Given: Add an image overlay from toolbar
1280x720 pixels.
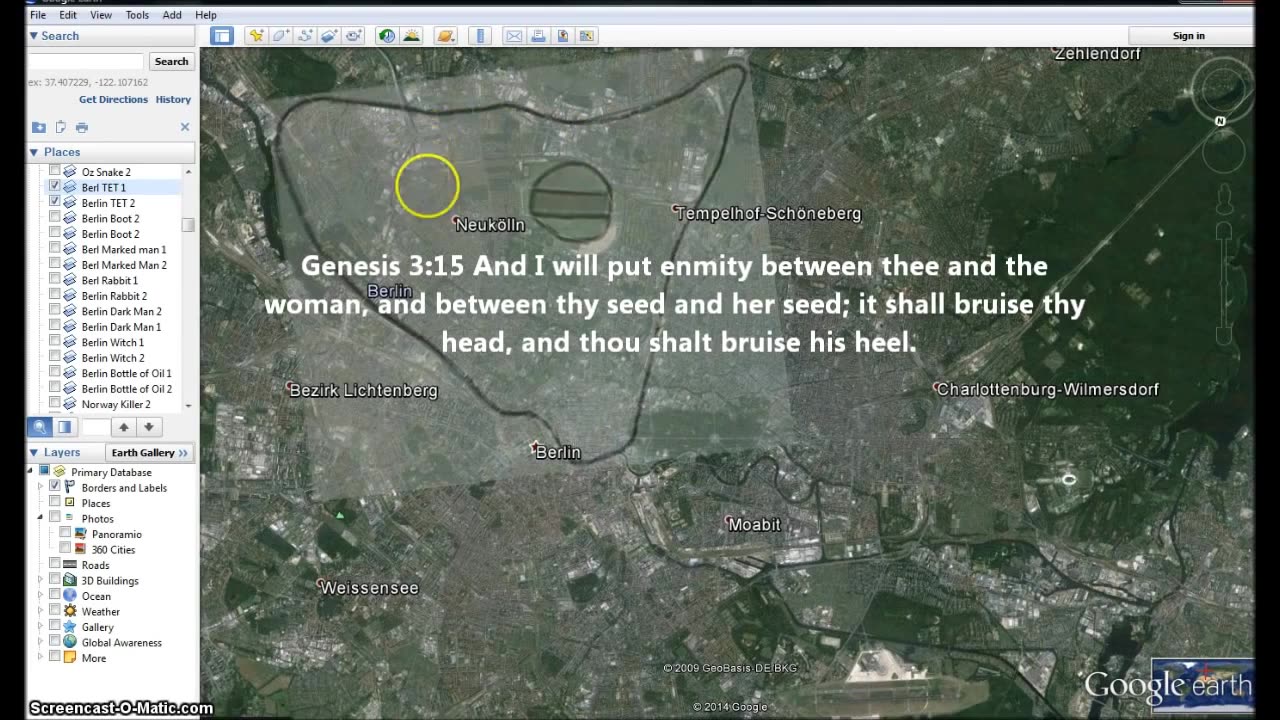Looking at the screenshot, I should coord(330,36).
